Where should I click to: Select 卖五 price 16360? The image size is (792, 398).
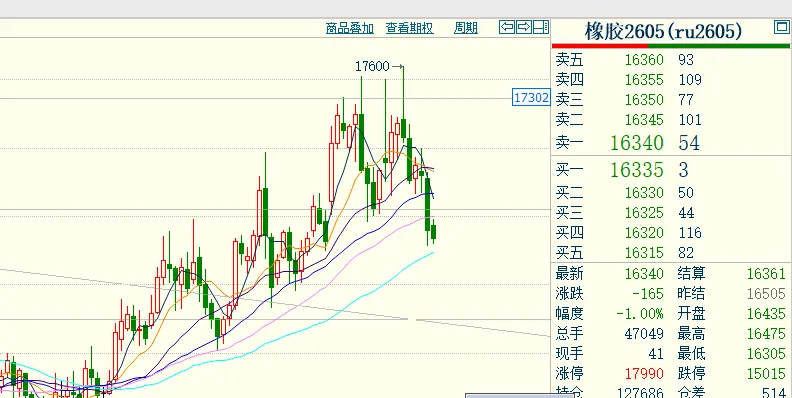tap(644, 60)
